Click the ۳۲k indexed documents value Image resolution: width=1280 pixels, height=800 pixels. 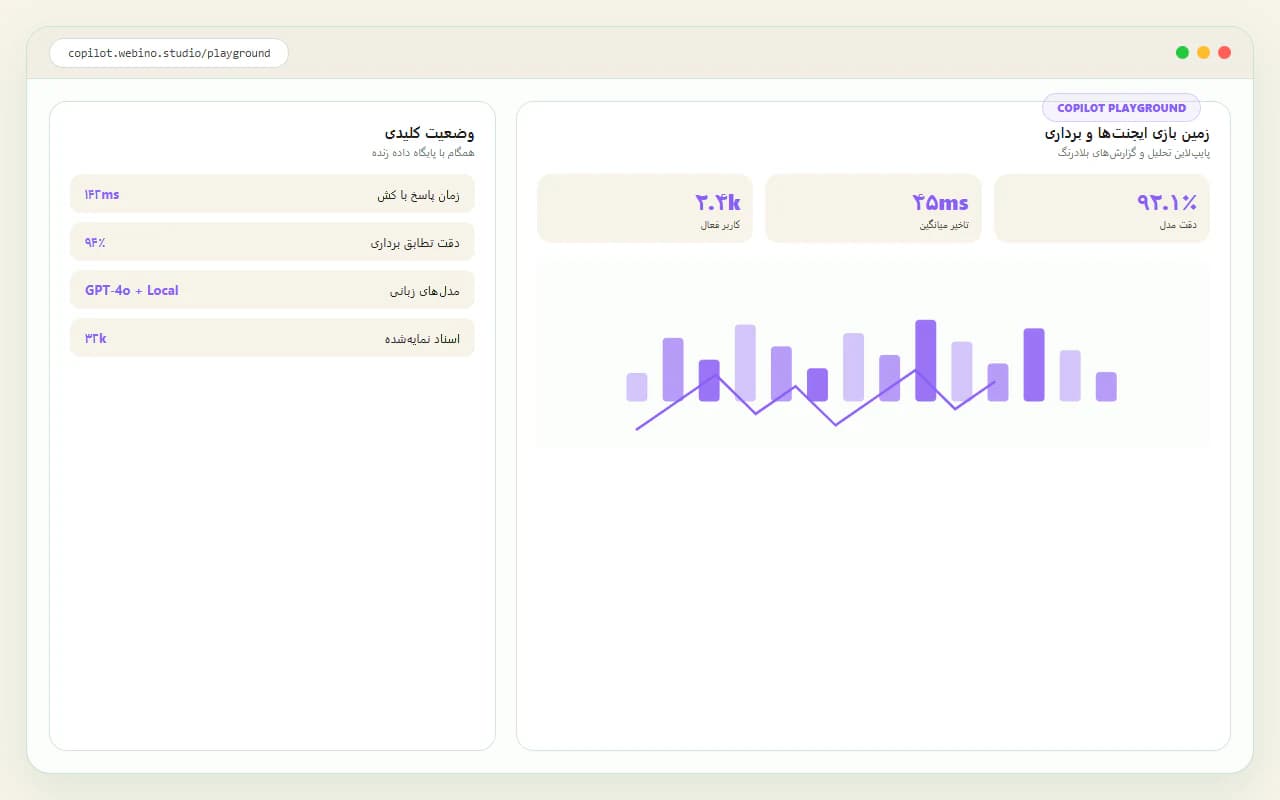96,339
